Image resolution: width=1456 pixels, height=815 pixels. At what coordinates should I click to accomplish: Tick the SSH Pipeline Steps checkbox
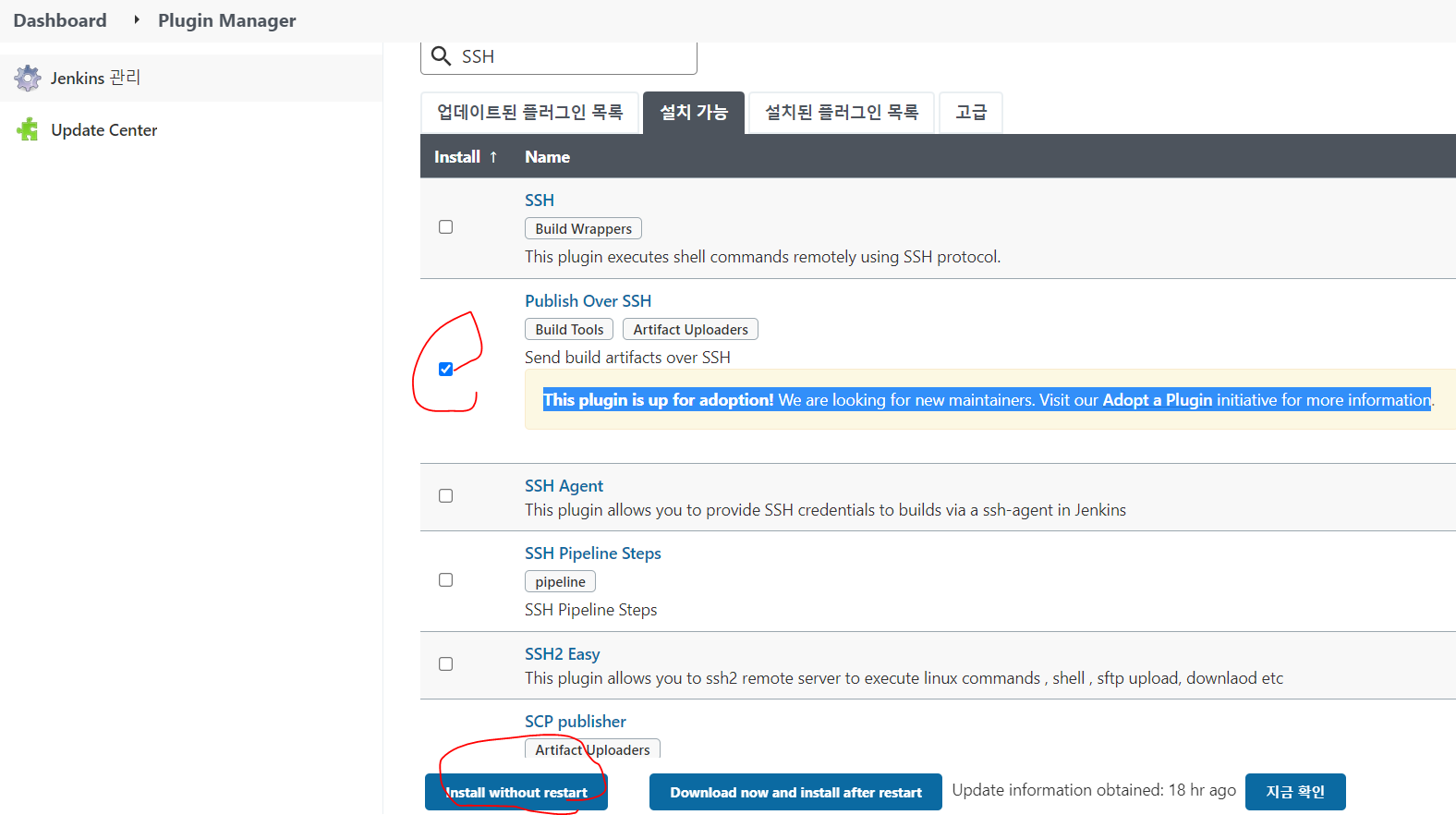pyautogui.click(x=446, y=580)
